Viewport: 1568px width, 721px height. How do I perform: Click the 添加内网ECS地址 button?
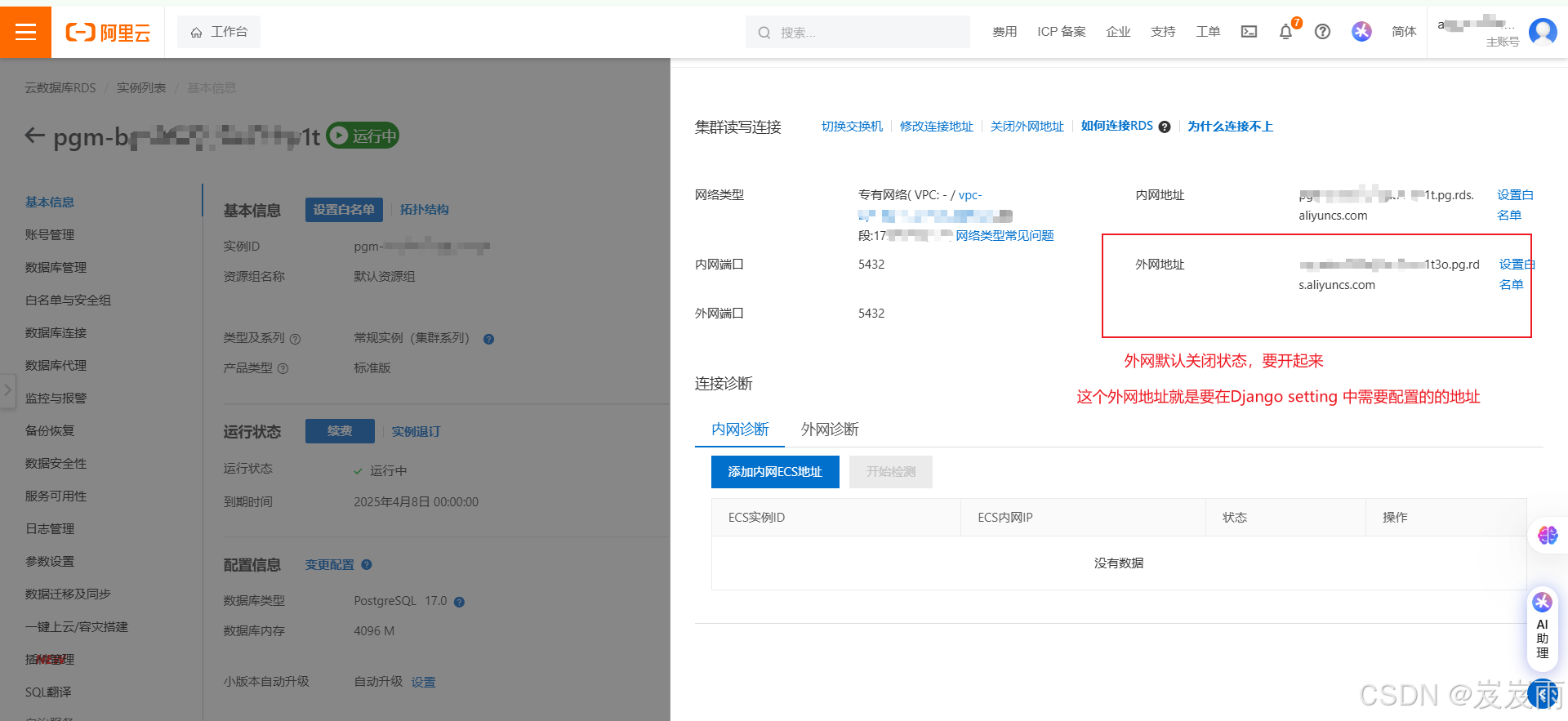(775, 471)
